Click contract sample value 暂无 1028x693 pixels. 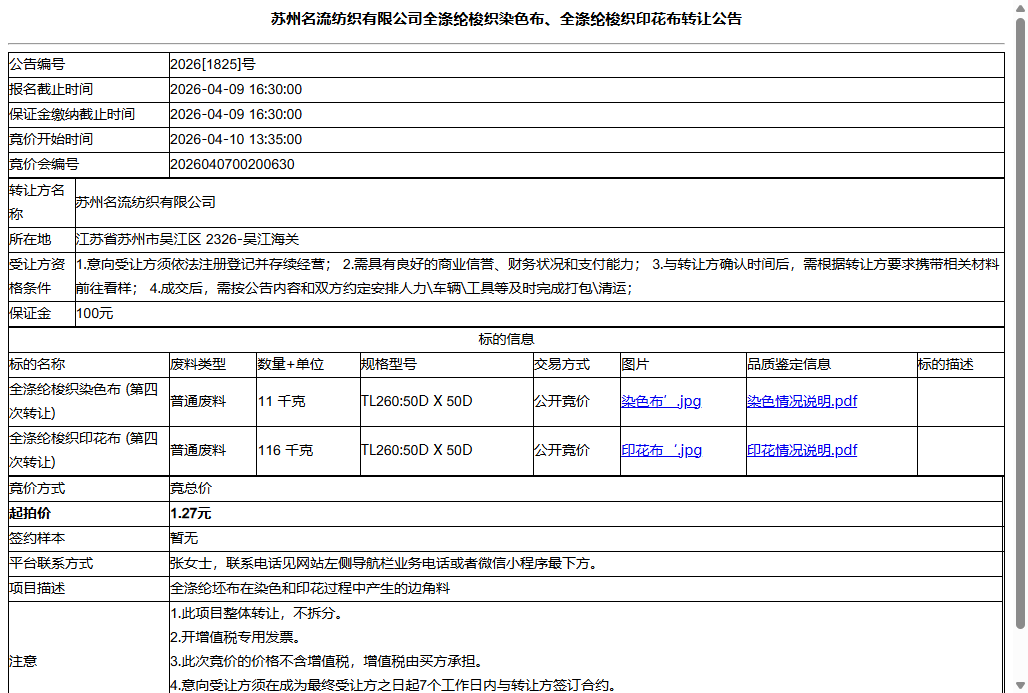(184, 538)
